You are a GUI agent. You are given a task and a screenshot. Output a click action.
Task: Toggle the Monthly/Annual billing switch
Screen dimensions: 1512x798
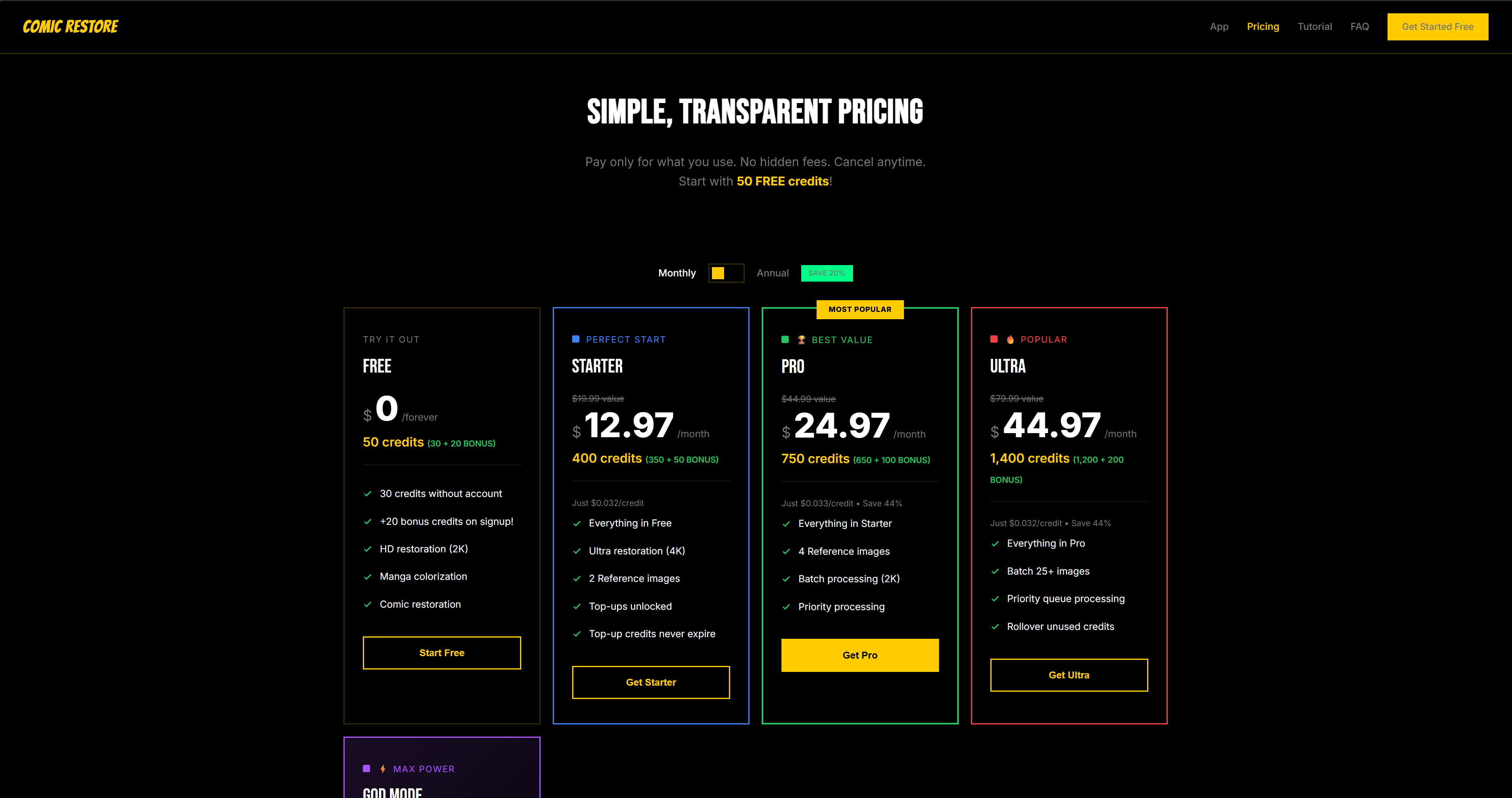tap(726, 273)
